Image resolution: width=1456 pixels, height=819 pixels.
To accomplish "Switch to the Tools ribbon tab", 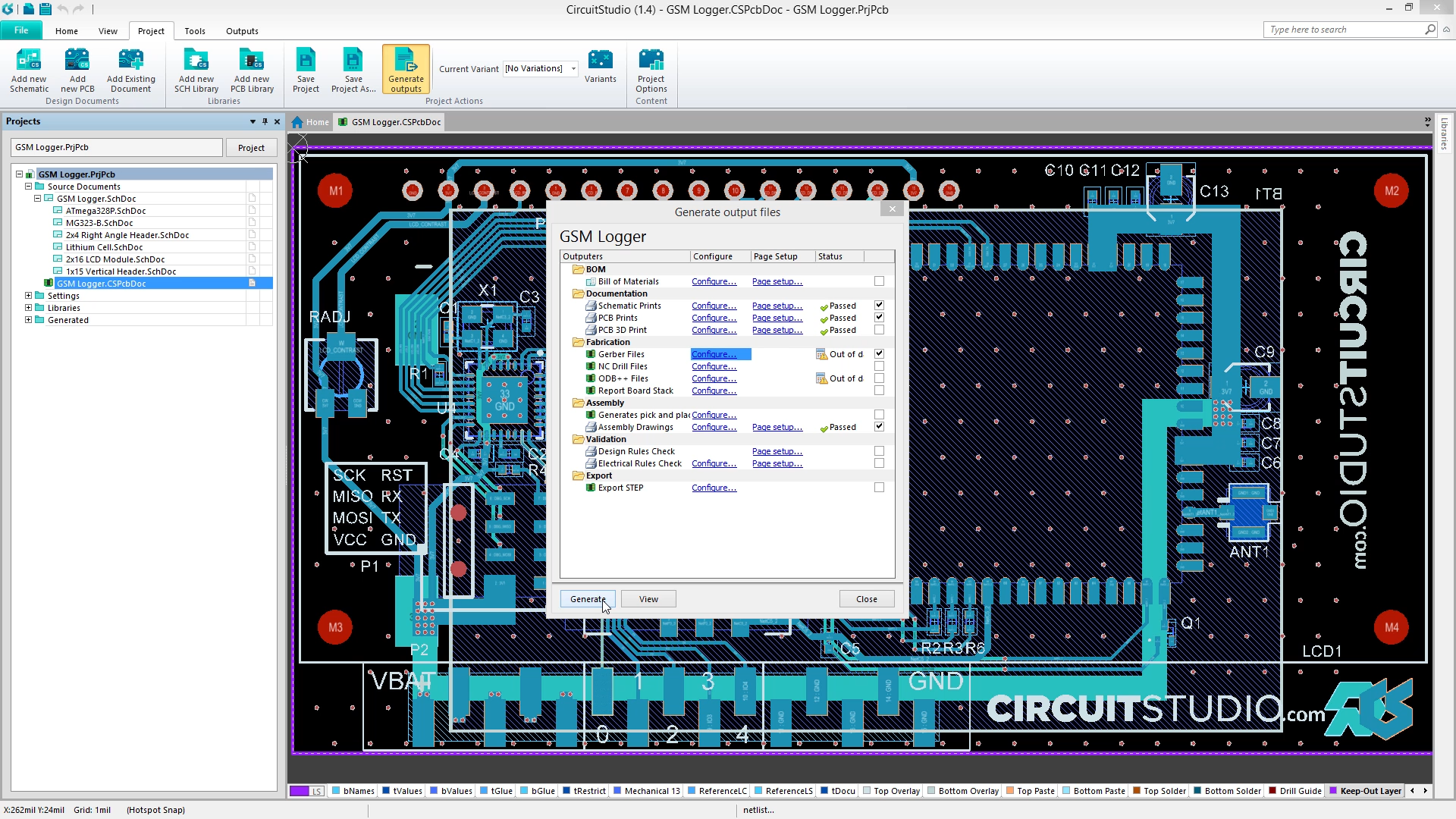I will (195, 31).
